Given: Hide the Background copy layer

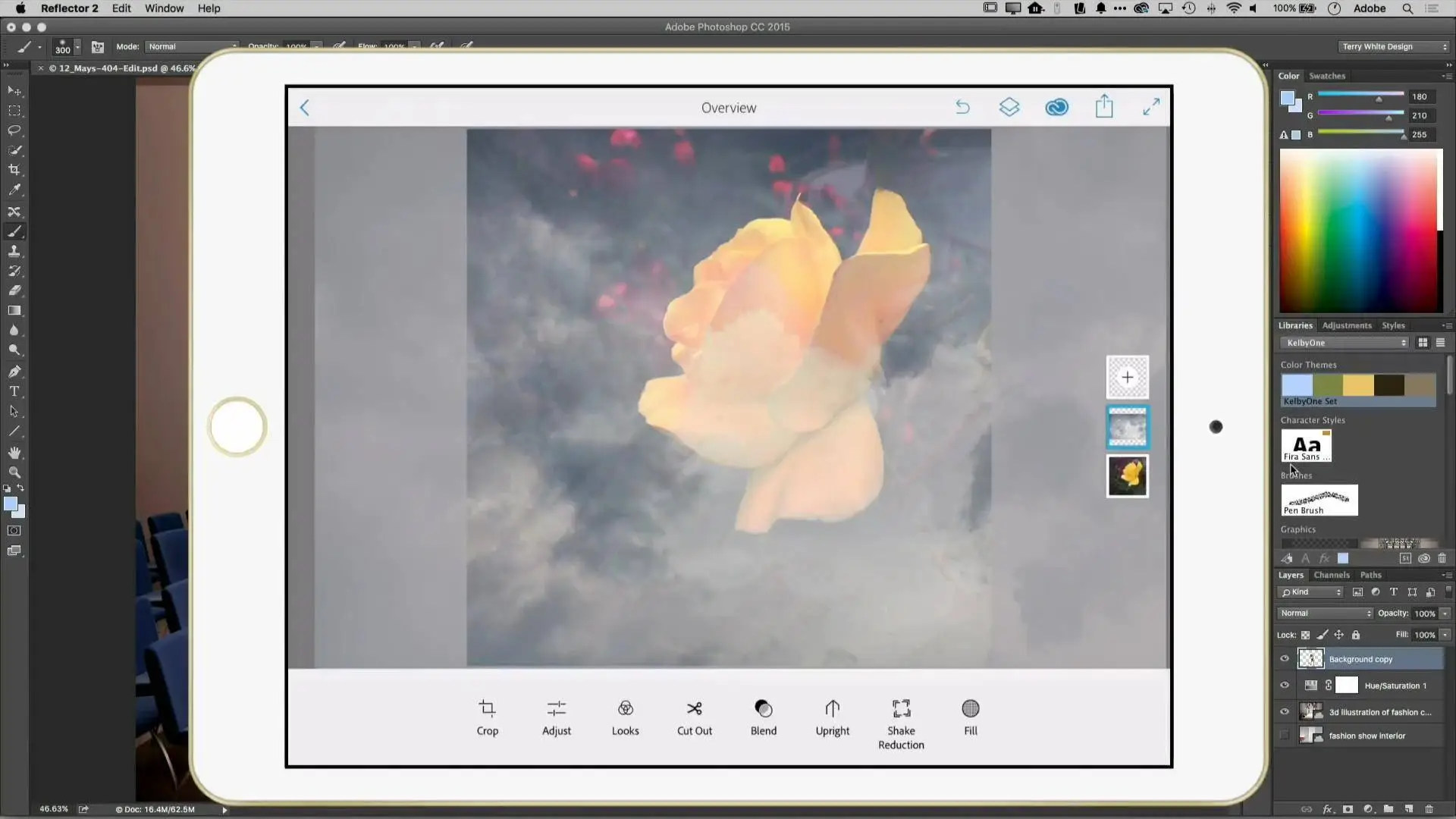Looking at the screenshot, I should coord(1284,659).
